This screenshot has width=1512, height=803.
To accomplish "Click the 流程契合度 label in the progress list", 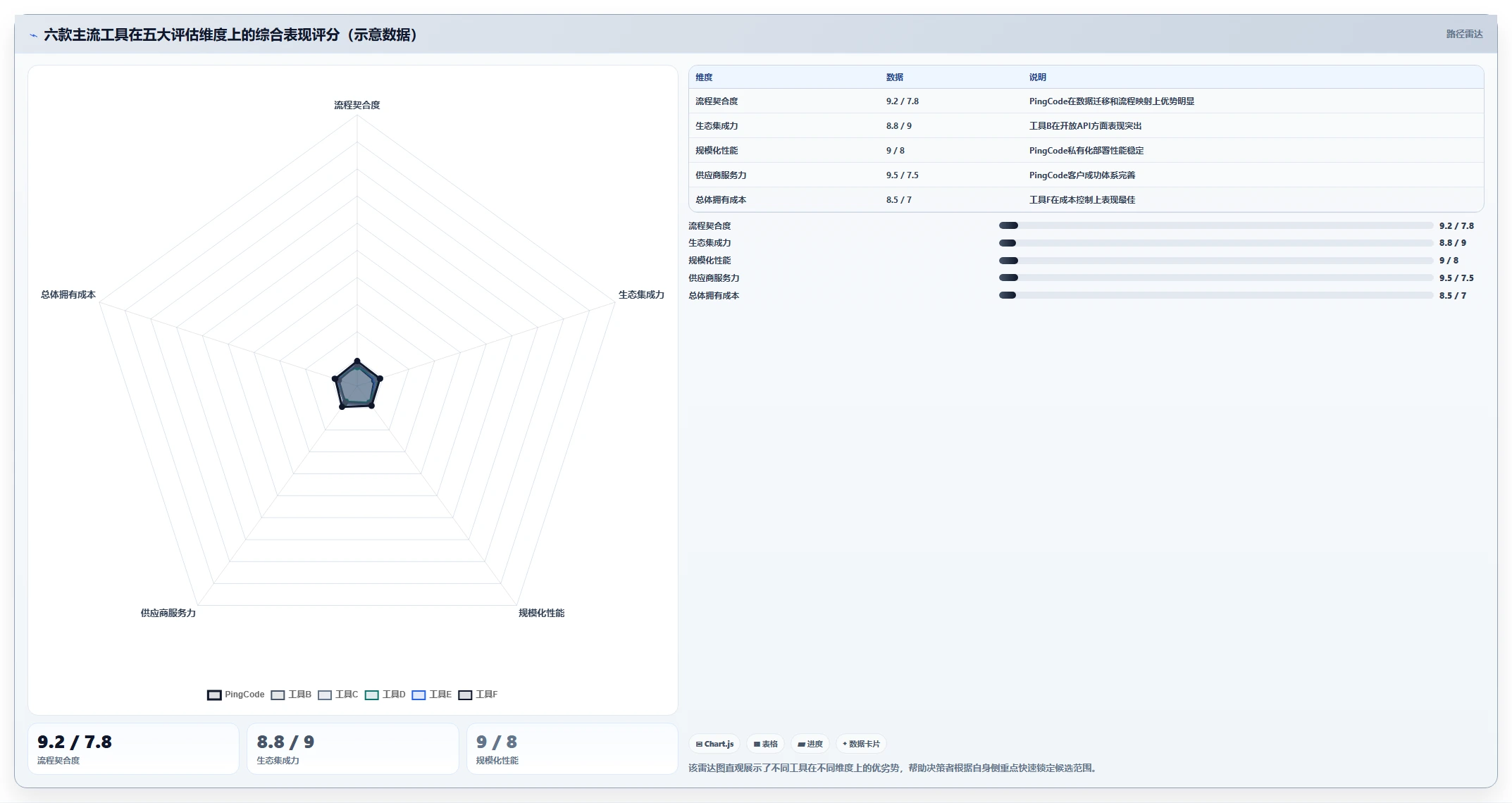I will (x=709, y=226).
